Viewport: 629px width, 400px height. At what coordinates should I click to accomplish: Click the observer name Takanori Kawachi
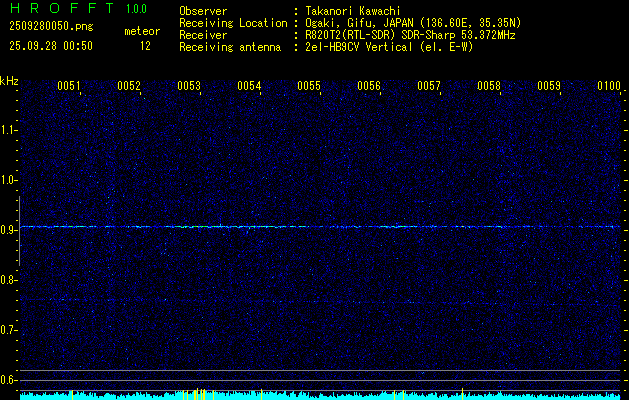(353, 11)
